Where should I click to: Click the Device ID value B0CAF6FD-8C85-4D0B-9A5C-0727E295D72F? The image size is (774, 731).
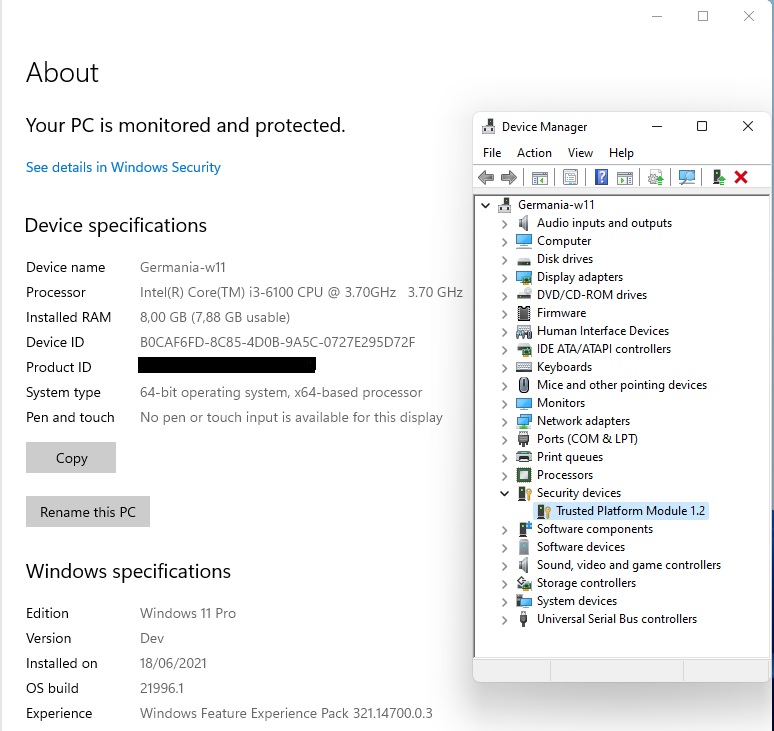(277, 342)
